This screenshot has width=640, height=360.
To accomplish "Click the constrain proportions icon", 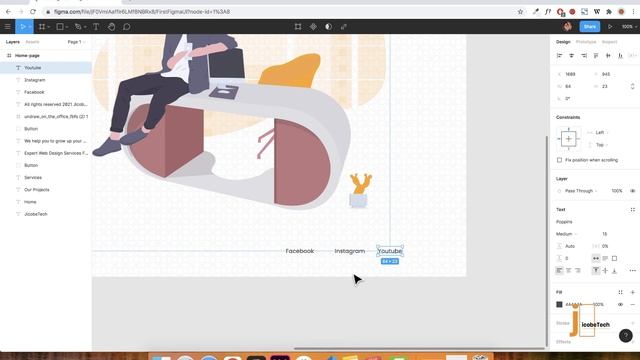I will (x=633, y=86).
